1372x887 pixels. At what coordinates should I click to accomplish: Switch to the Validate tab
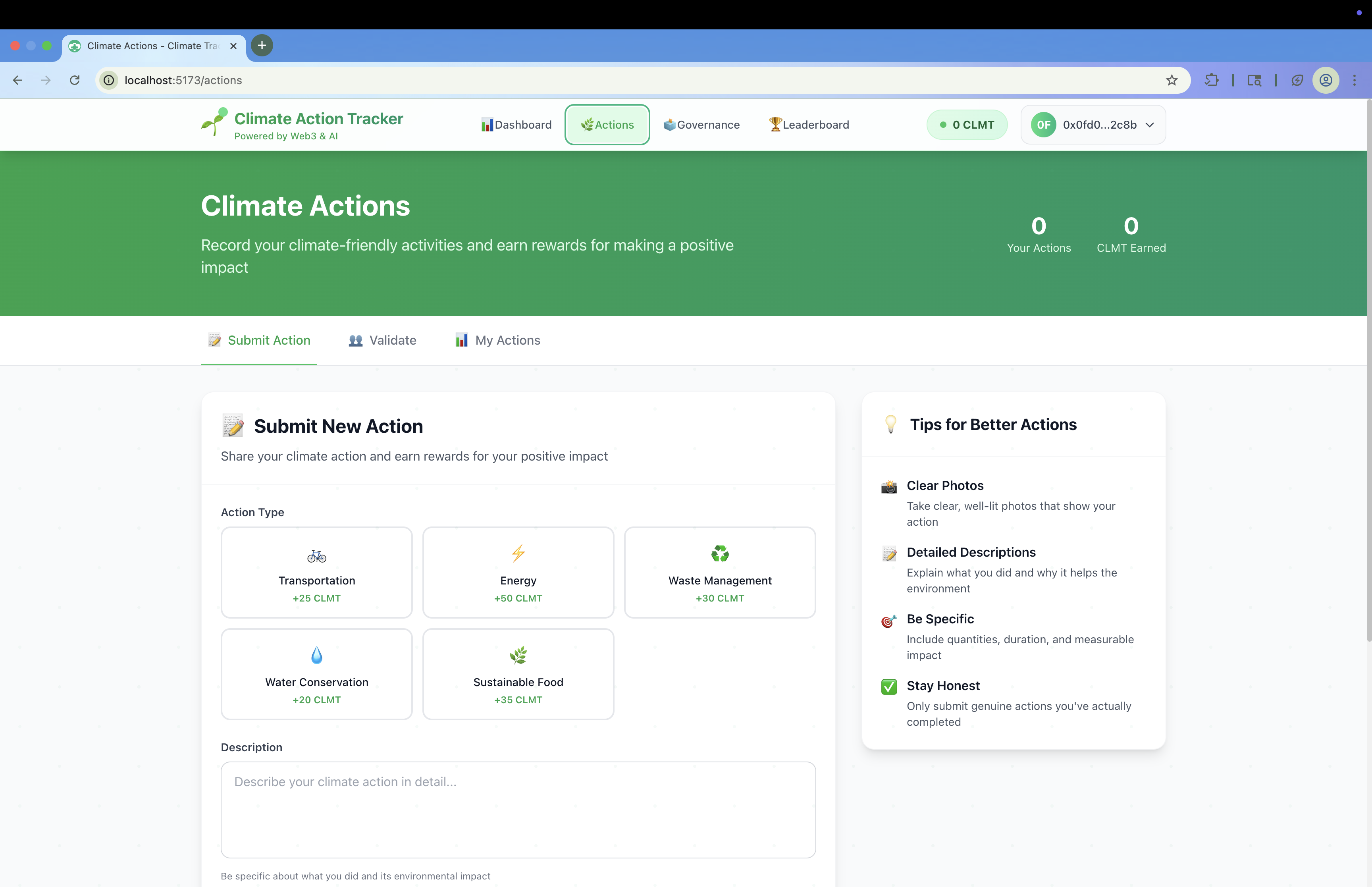pyautogui.click(x=382, y=340)
